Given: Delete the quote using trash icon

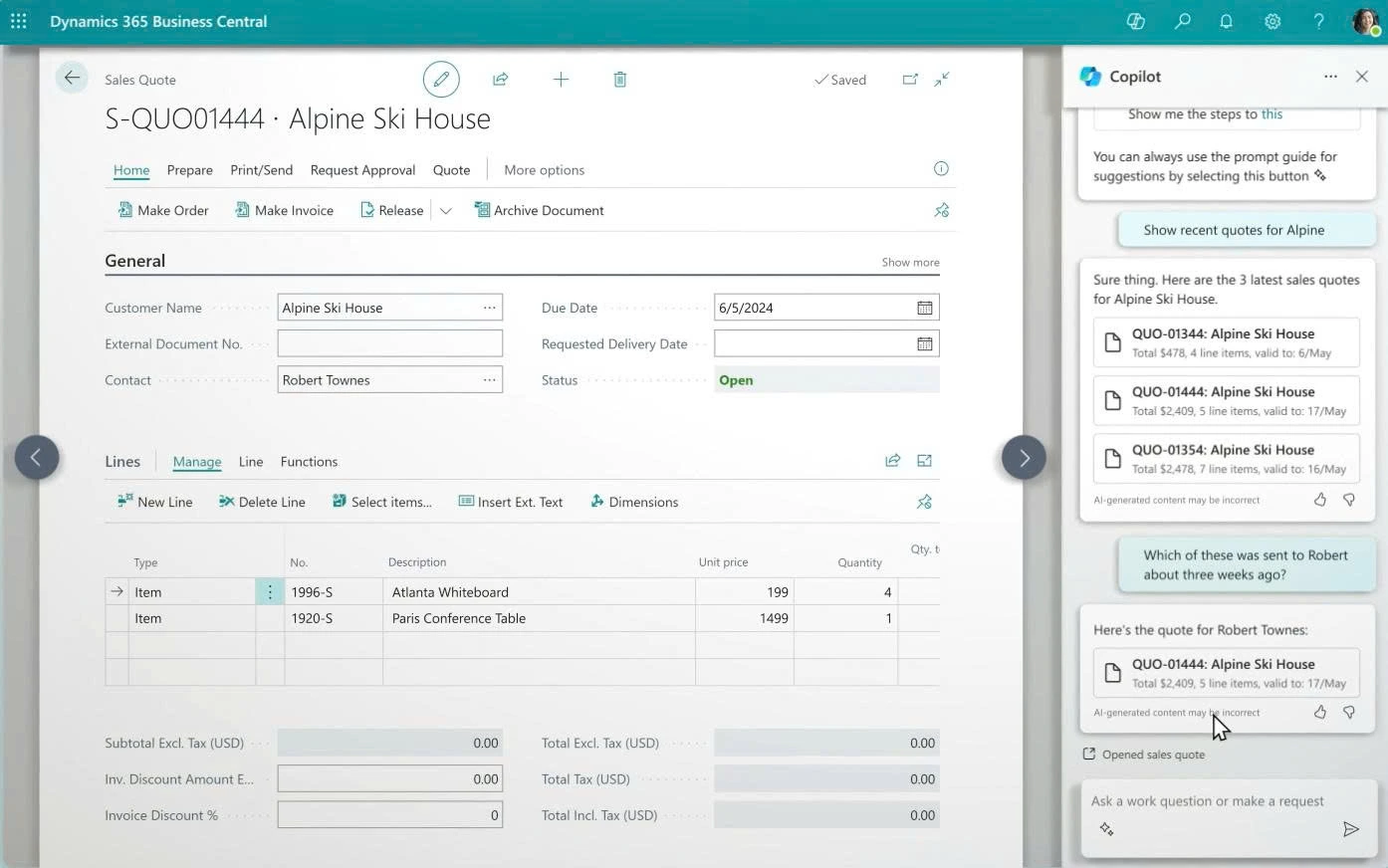Looking at the screenshot, I should coord(619,80).
